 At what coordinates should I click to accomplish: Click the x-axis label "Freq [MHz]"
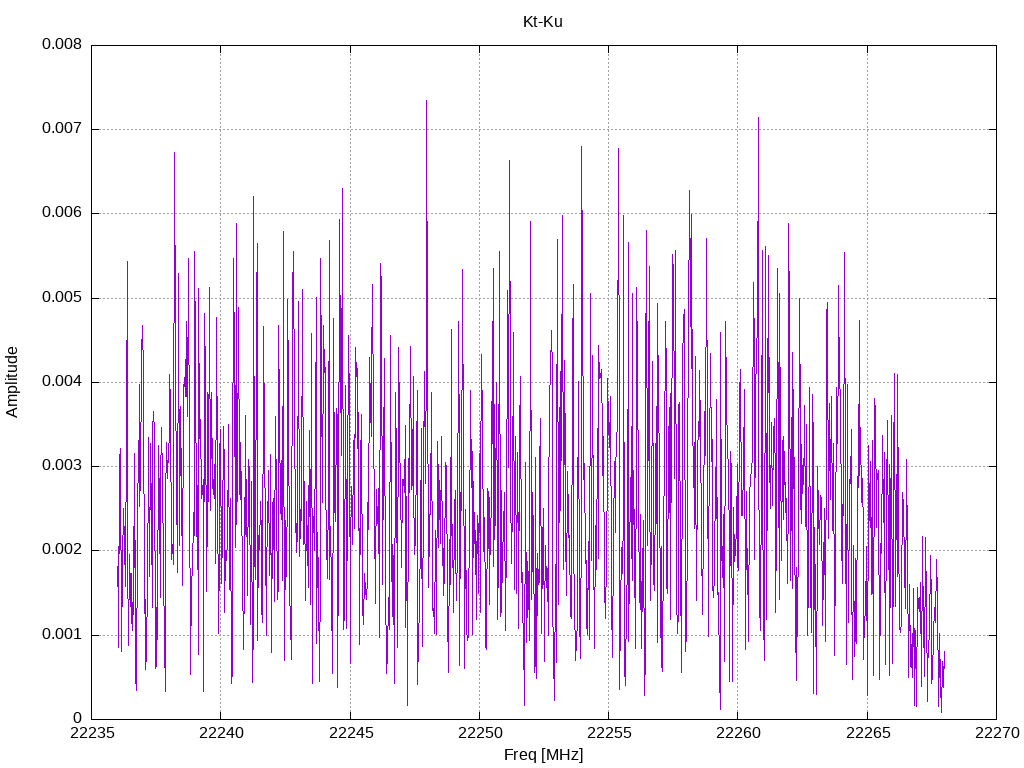tap(543, 755)
